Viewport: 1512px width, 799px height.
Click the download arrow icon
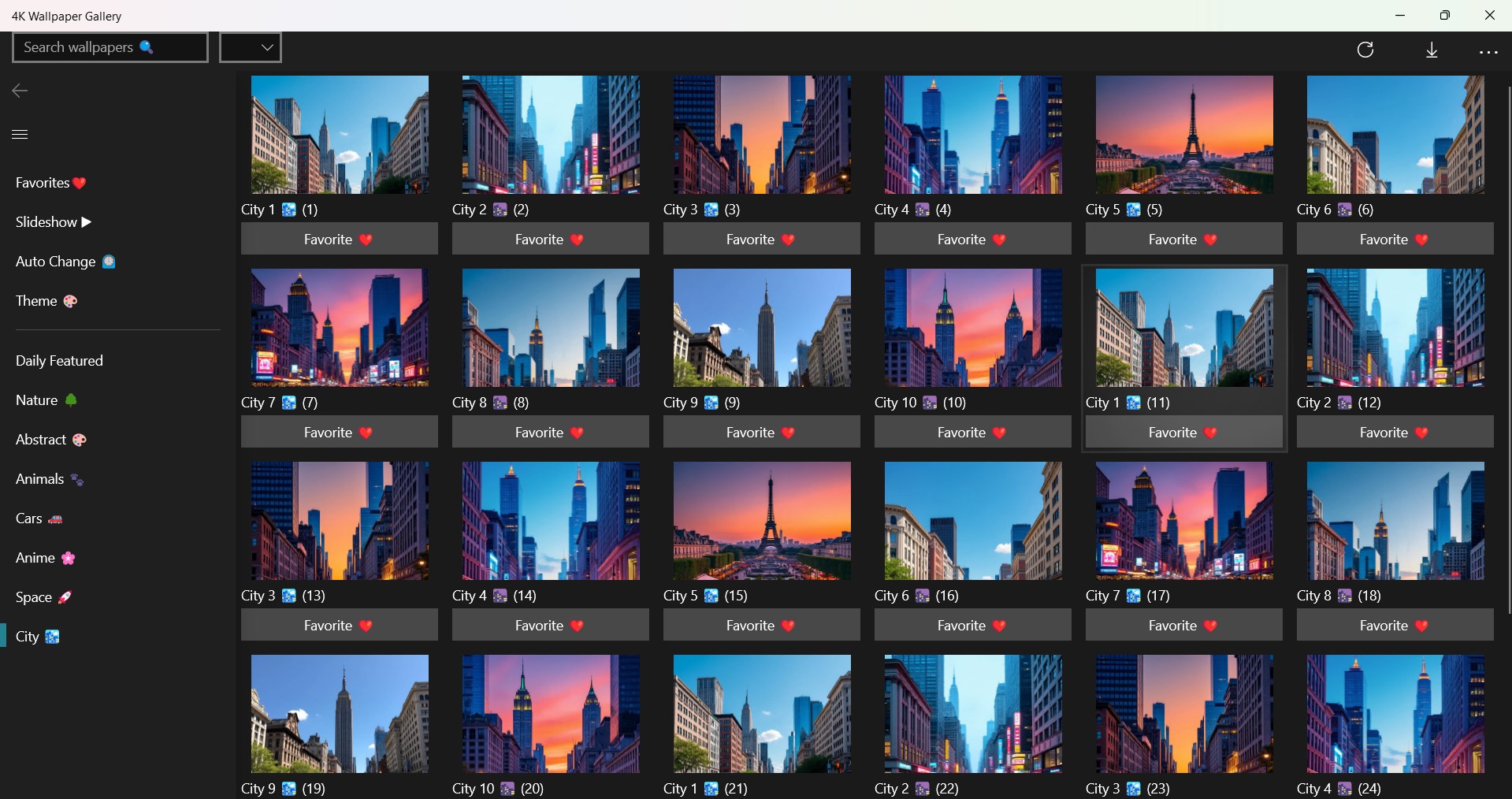pyautogui.click(x=1432, y=50)
